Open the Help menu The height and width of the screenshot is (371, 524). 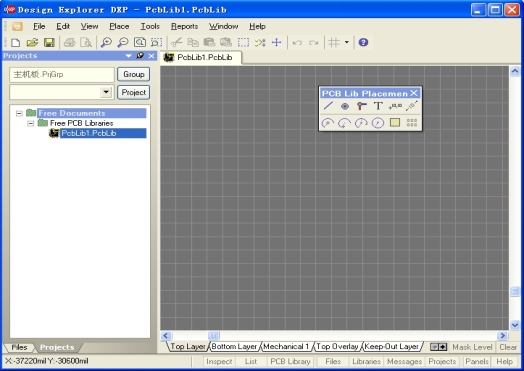coord(257,26)
